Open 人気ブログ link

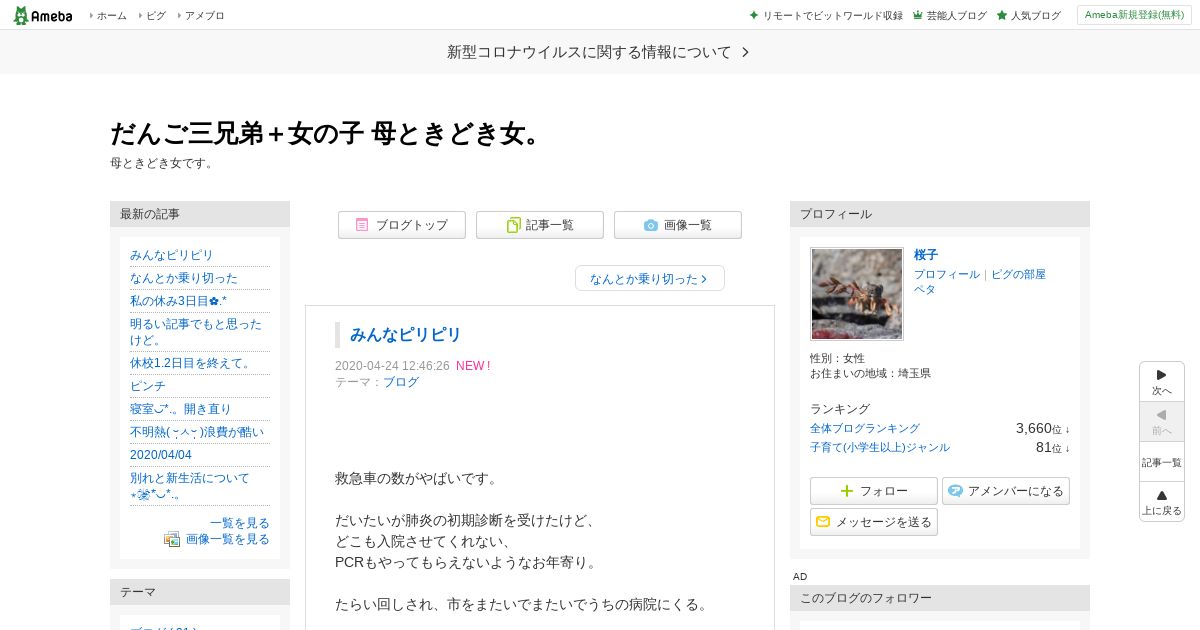[x=1035, y=16]
